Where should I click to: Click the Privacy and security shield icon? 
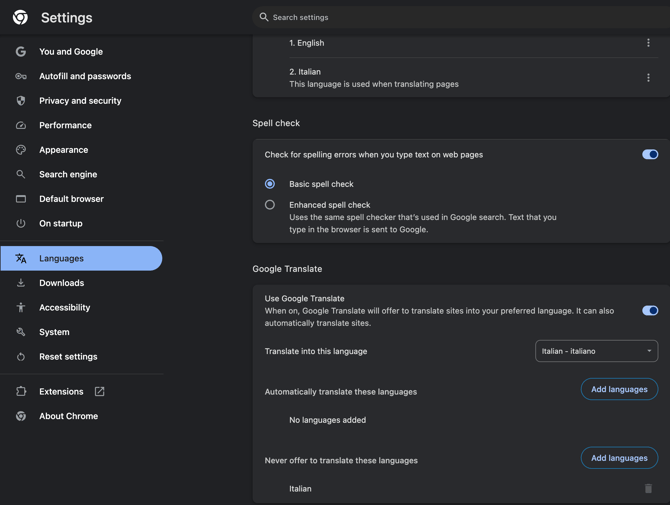point(21,101)
